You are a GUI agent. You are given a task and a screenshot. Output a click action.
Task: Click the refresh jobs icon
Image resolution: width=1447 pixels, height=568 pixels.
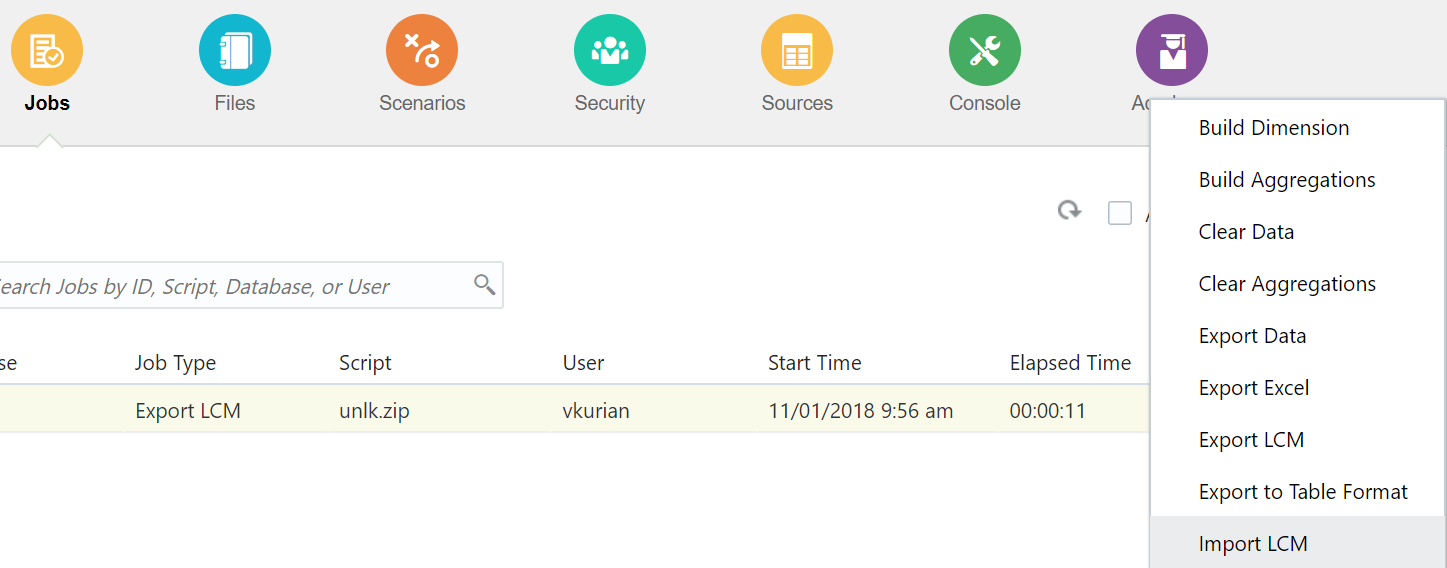(x=1070, y=211)
